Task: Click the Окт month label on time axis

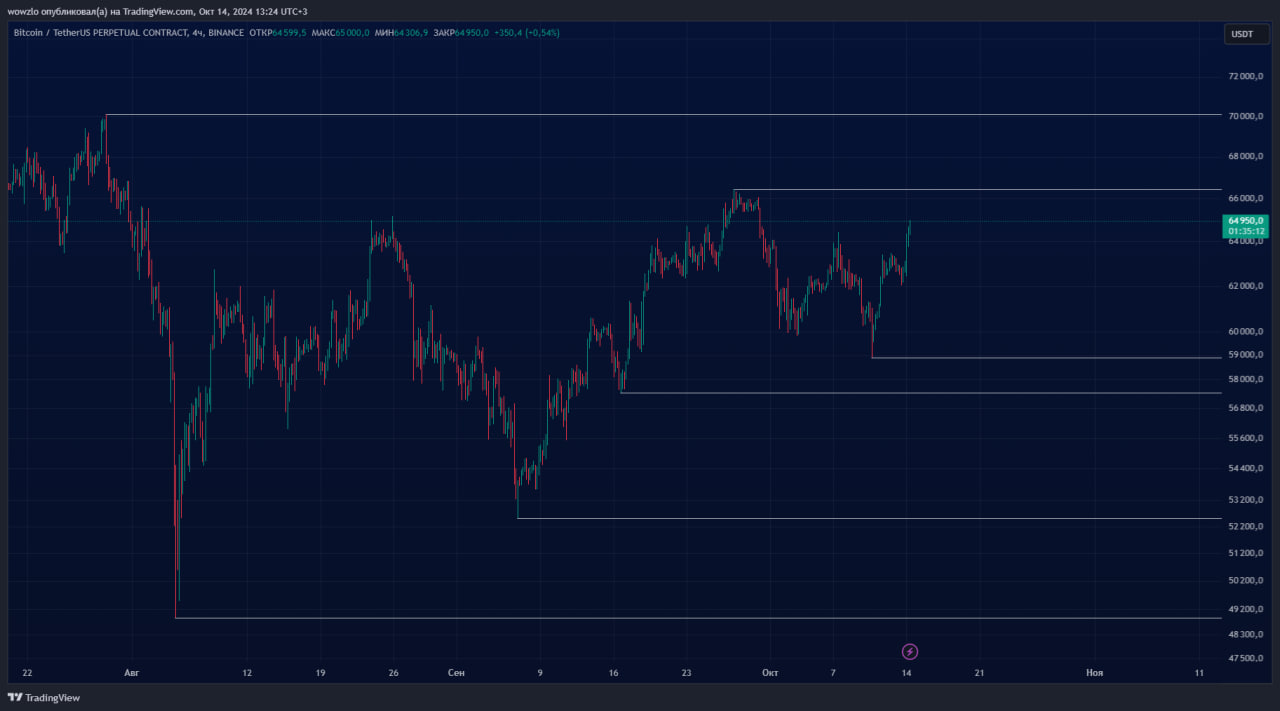Action: 770,673
